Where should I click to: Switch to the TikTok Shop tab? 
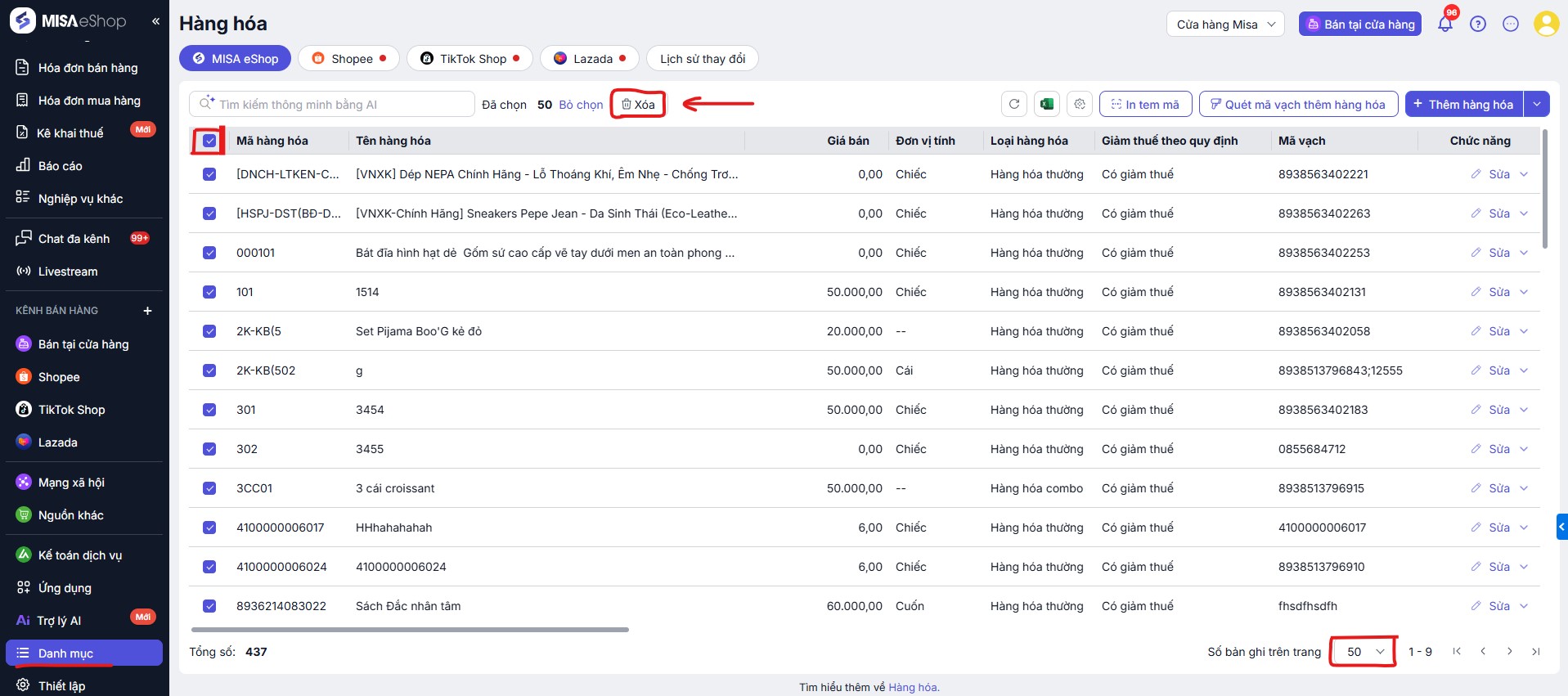[470, 59]
